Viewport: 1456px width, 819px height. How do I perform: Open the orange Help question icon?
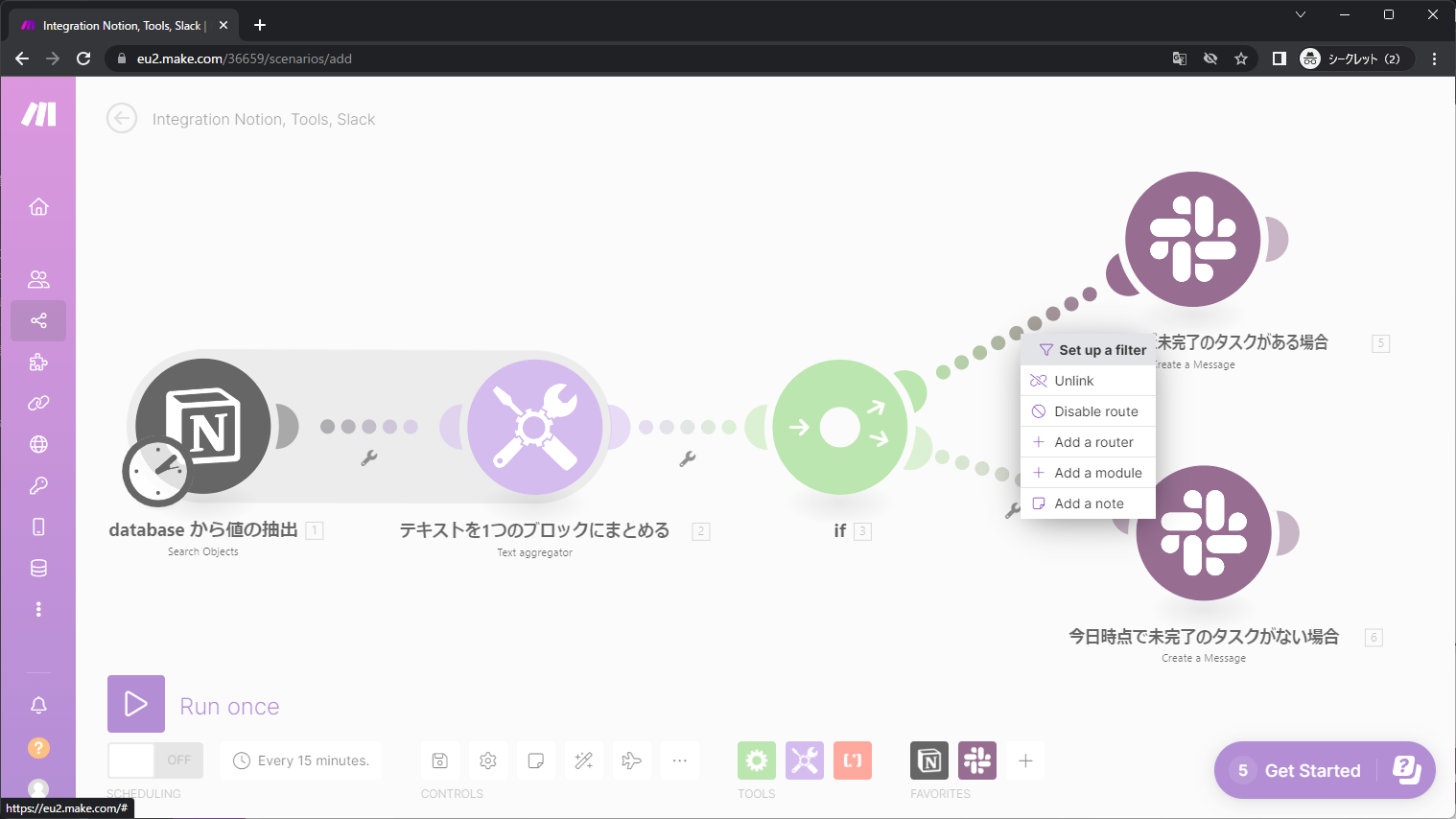click(x=38, y=748)
